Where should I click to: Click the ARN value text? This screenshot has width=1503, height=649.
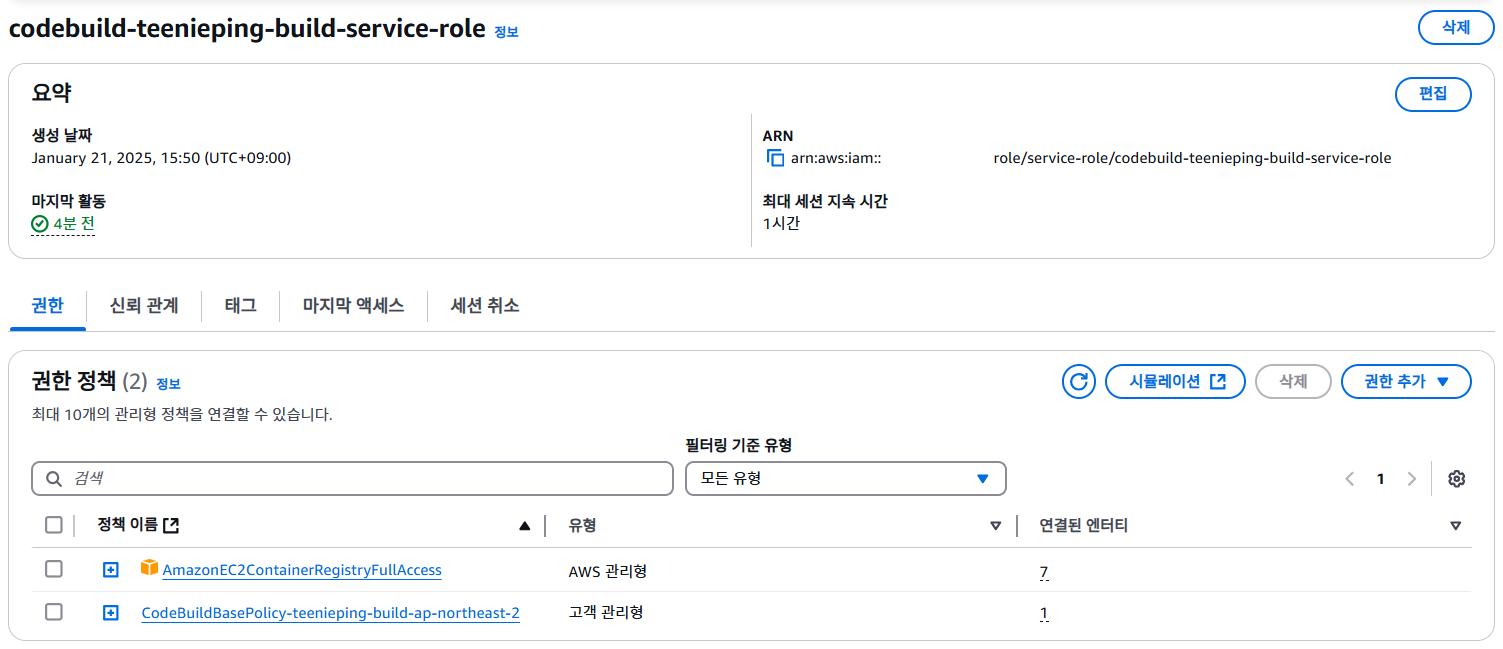click(1091, 158)
